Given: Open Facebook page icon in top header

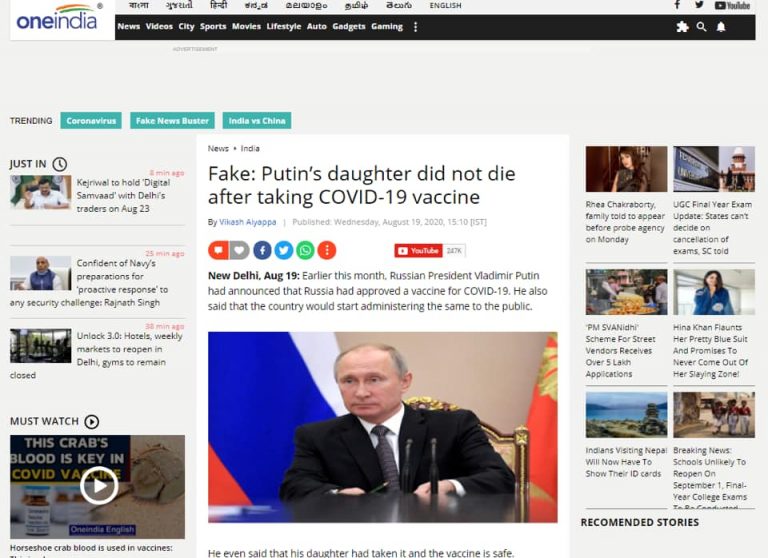Looking at the screenshot, I should 677,5.
